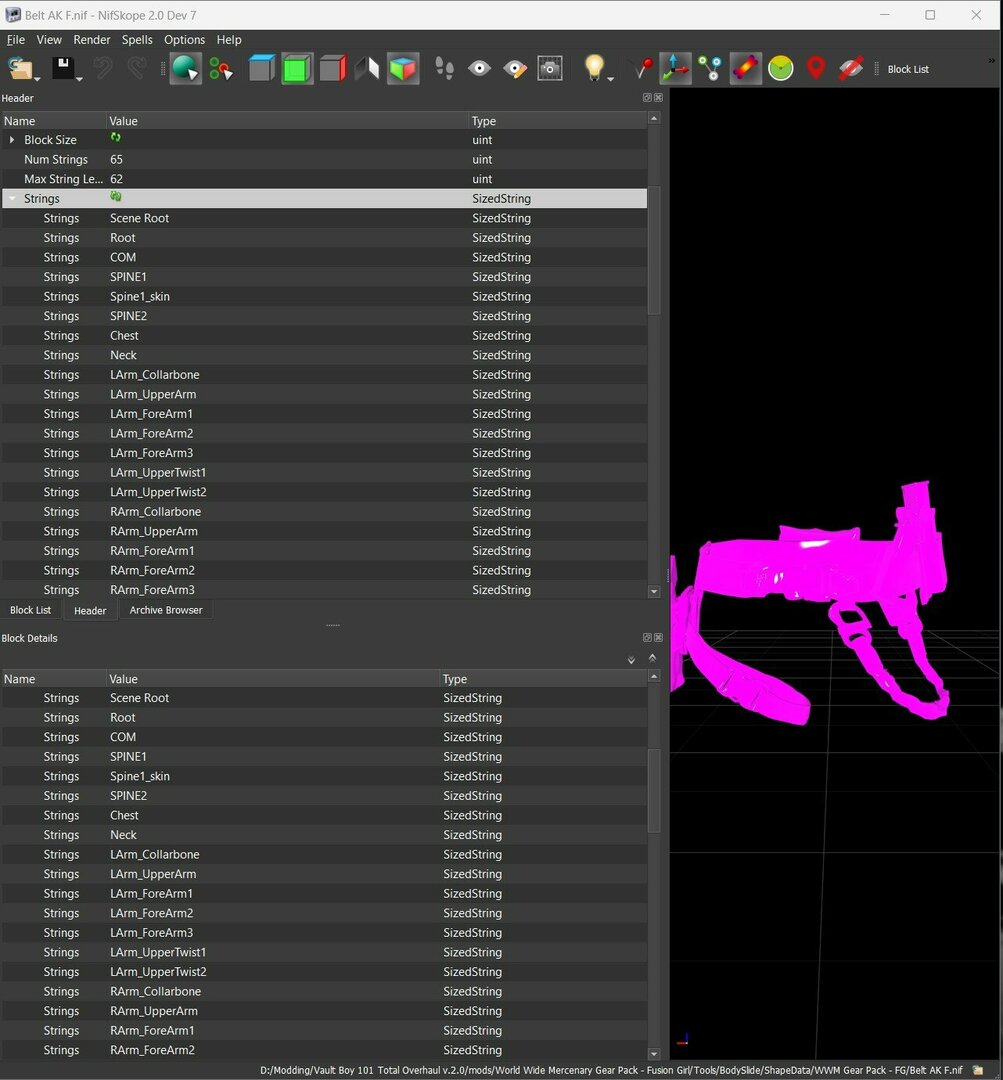Open the toolbar overflow chevron
1003x1080 pixels.
pos(990,60)
